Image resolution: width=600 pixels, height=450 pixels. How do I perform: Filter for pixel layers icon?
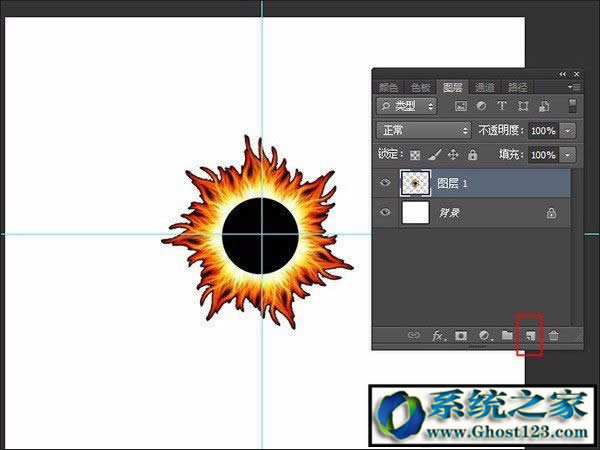(461, 105)
